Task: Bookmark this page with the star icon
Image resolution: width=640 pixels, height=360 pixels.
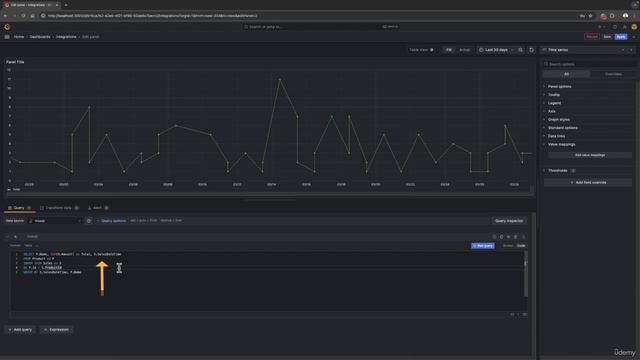Action: coord(590,16)
